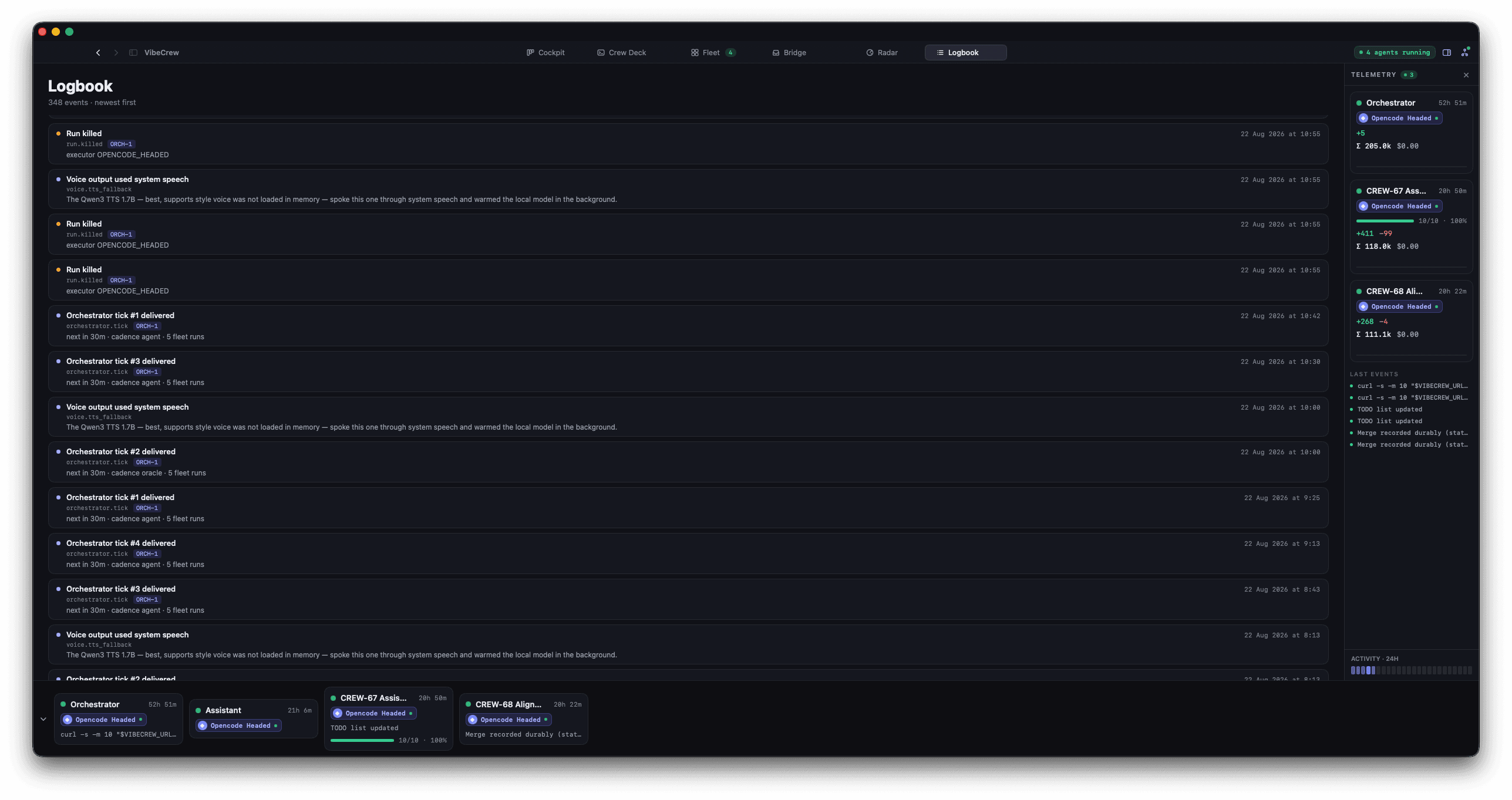Viewport: 1512px width, 800px height.
Task: Click the '22 Aug 2026 at 9:13' timestamp
Action: pyautogui.click(x=1282, y=544)
